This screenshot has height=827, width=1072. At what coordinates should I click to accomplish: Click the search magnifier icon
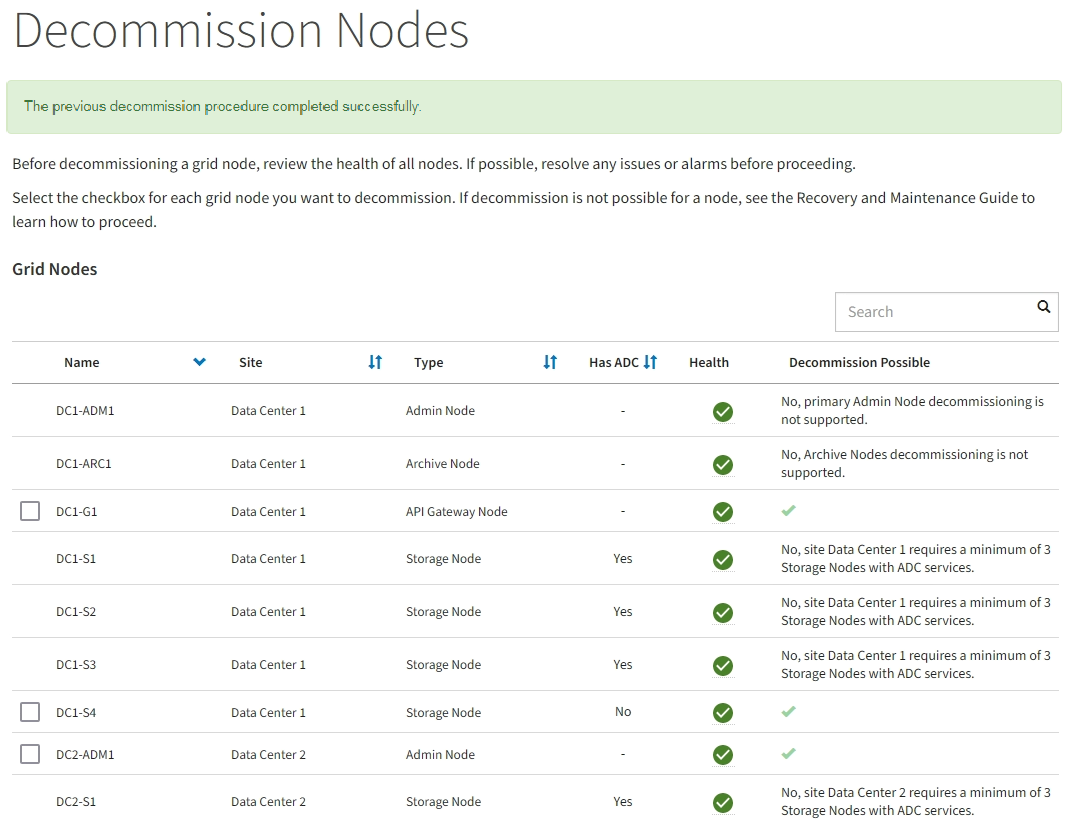click(1043, 308)
